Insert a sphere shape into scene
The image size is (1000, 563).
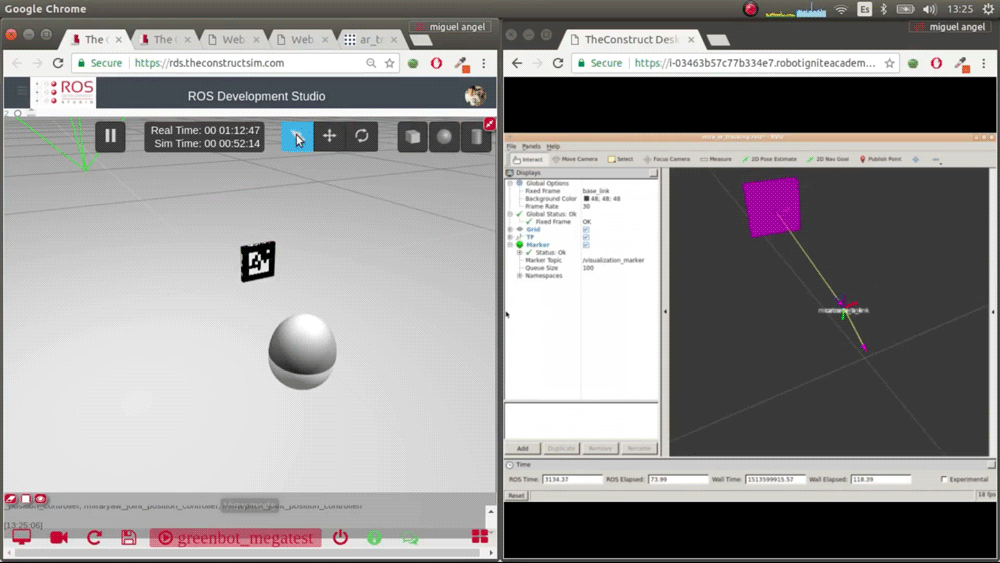(445, 137)
